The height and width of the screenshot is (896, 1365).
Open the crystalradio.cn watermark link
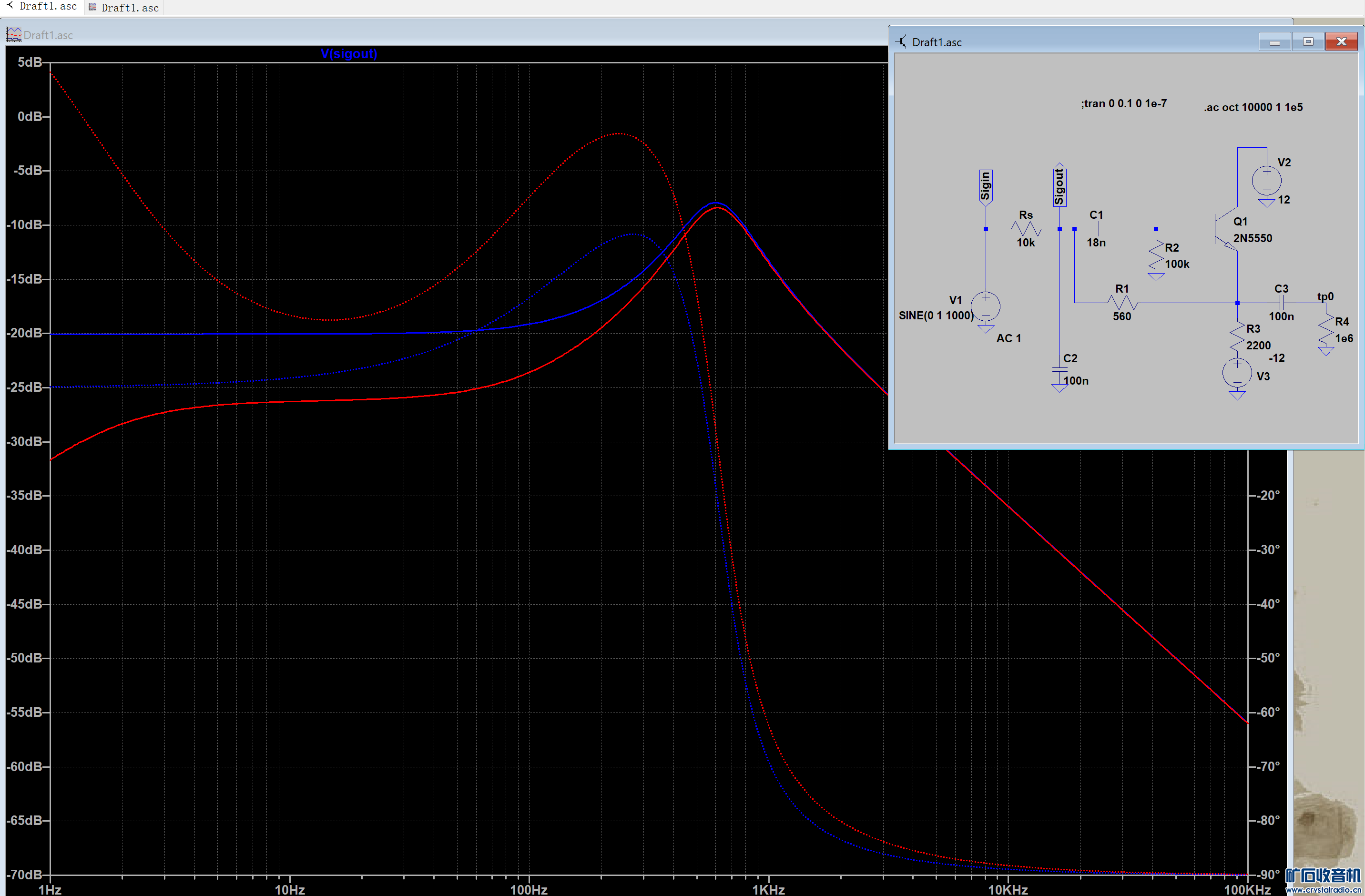click(1323, 890)
